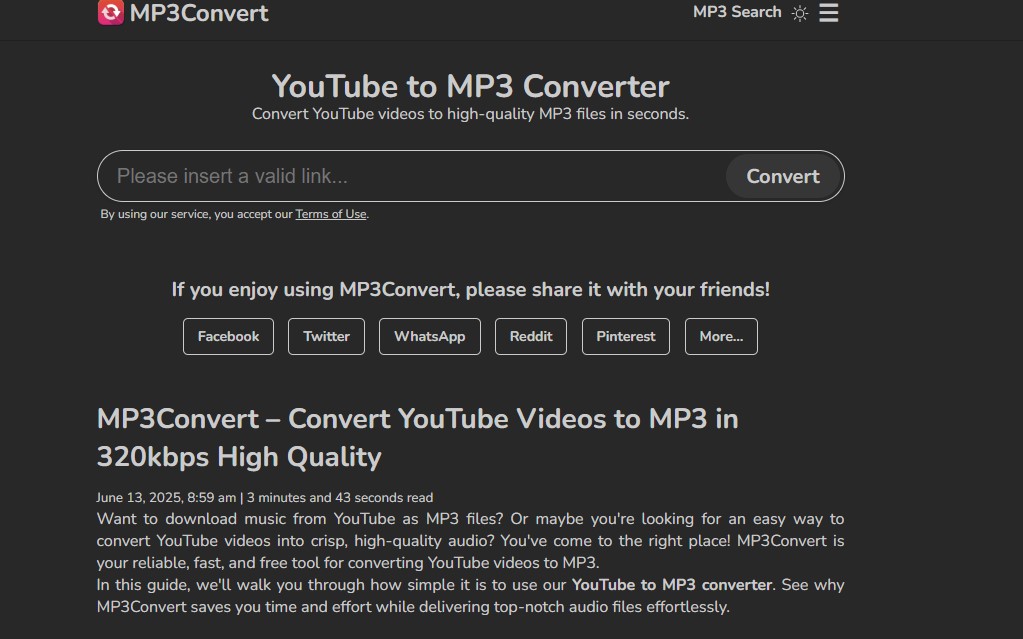
Task: Open the Terms of Use link
Action: pos(331,214)
